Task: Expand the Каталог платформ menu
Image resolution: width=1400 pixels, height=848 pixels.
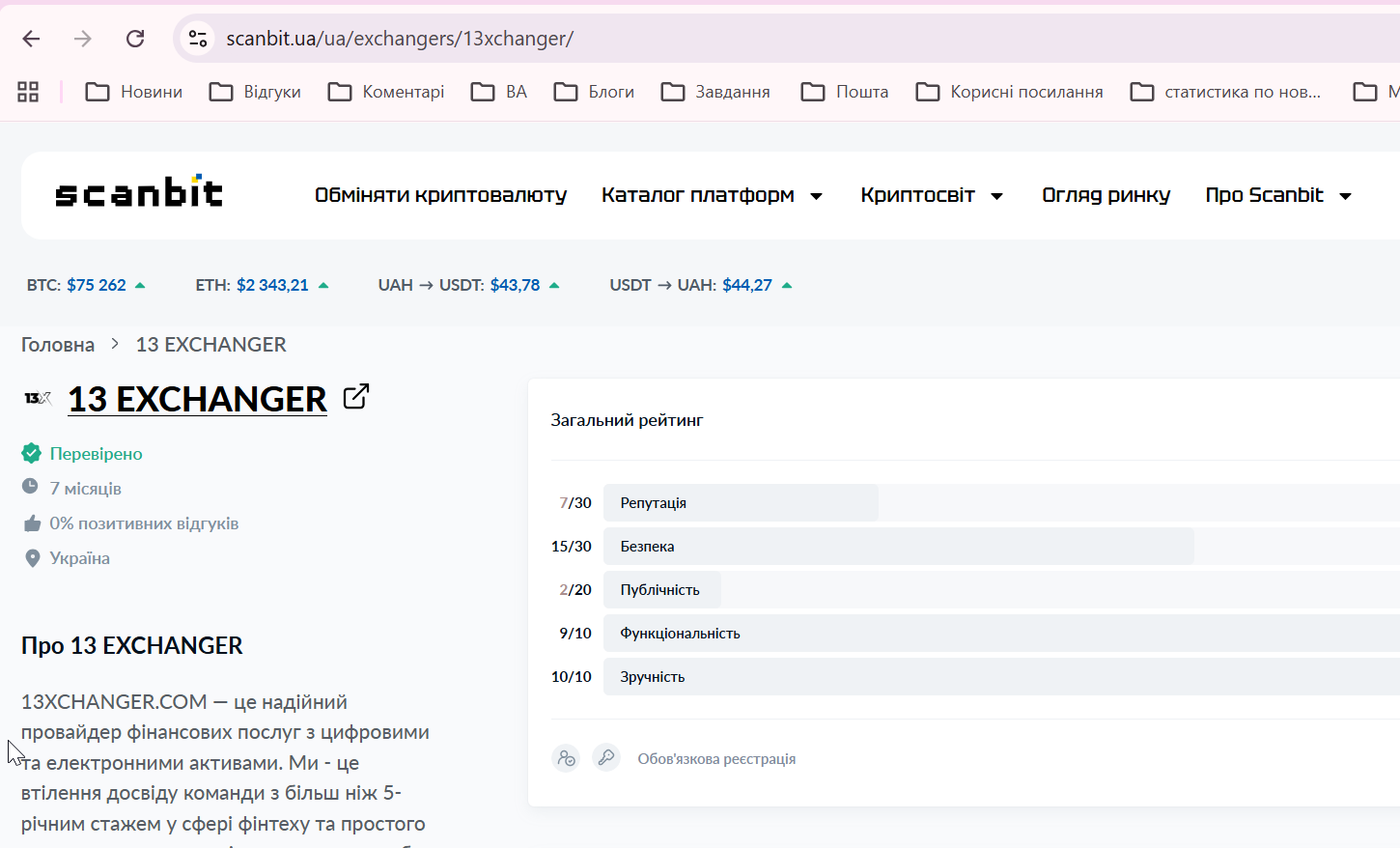Action: pos(712,195)
